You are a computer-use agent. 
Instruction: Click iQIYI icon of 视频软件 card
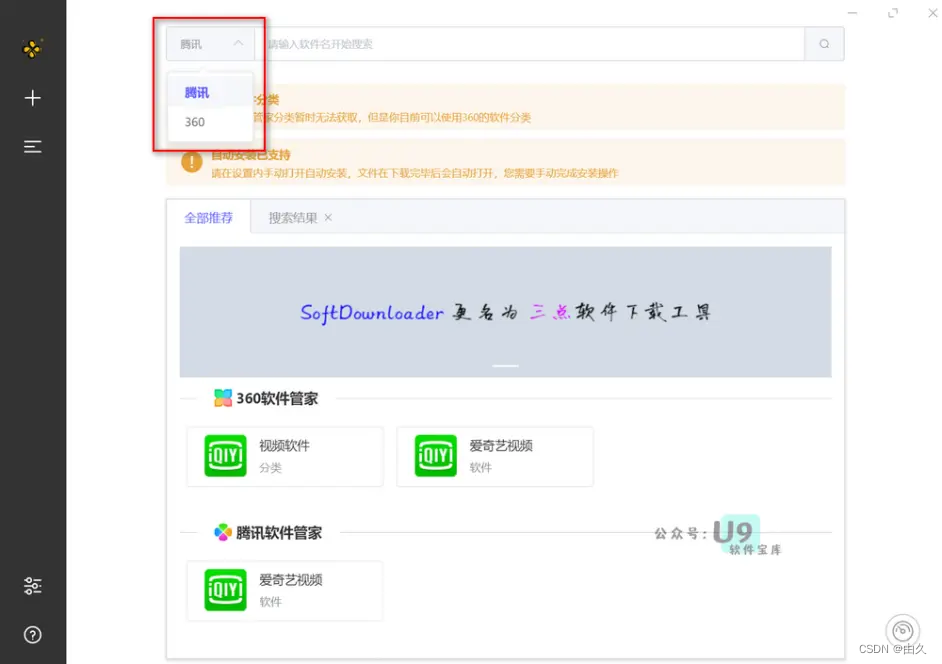(225, 455)
